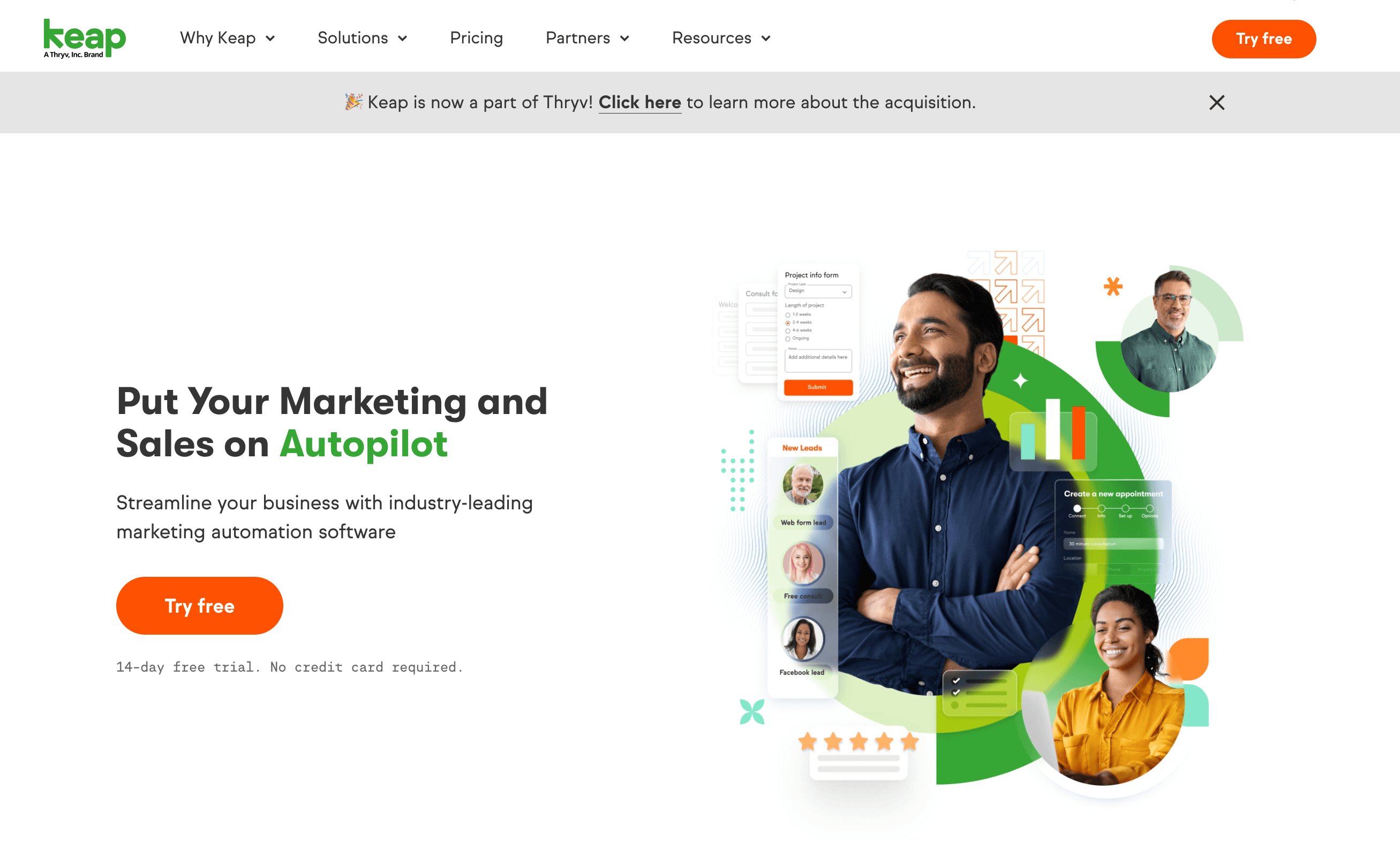Open the Partners menu
Viewport: 1400px width, 843px height.
pyautogui.click(x=588, y=38)
